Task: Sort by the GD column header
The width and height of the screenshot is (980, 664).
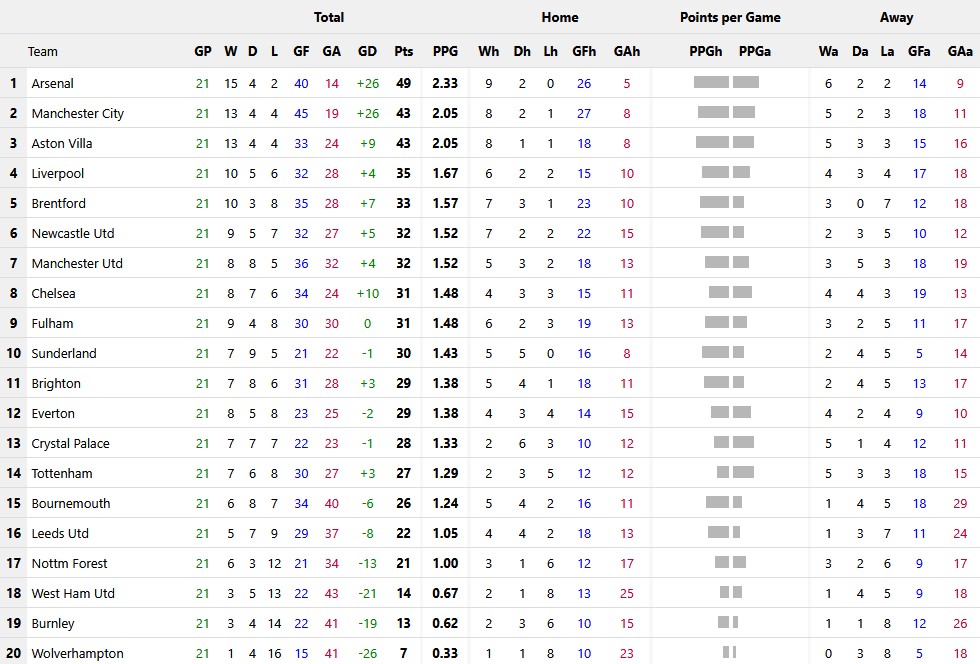Action: pos(367,51)
